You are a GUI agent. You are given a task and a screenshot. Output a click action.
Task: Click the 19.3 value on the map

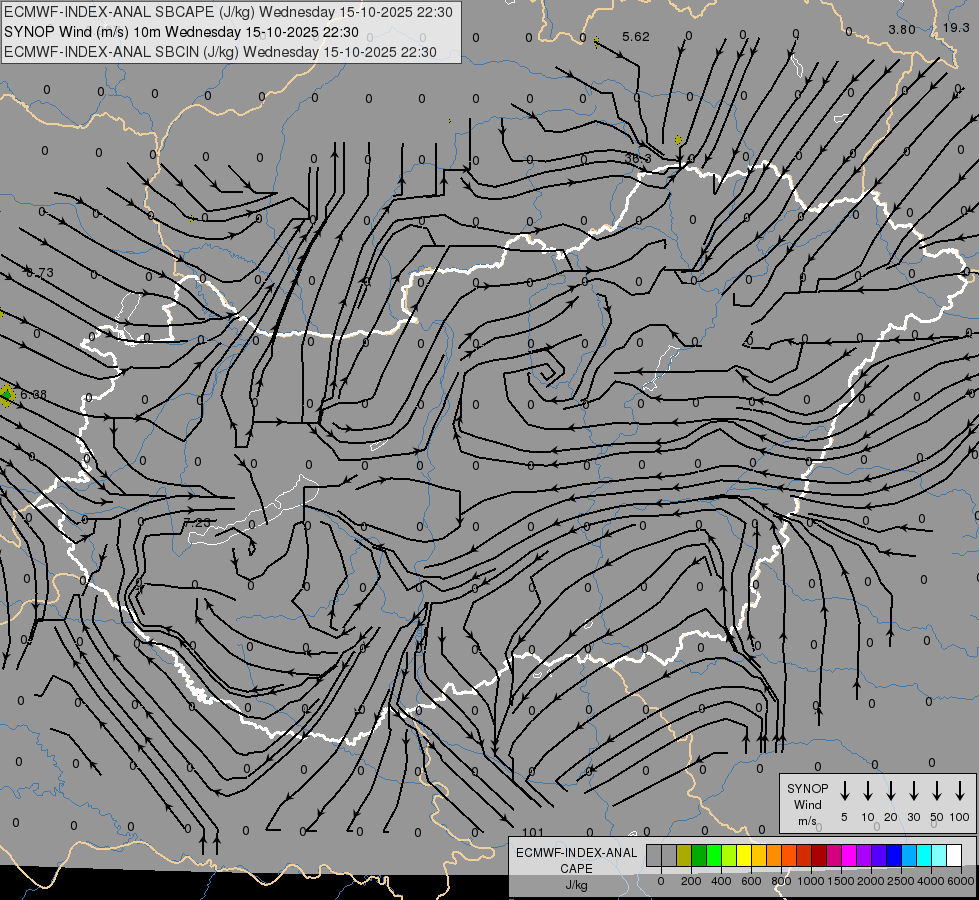956,27
